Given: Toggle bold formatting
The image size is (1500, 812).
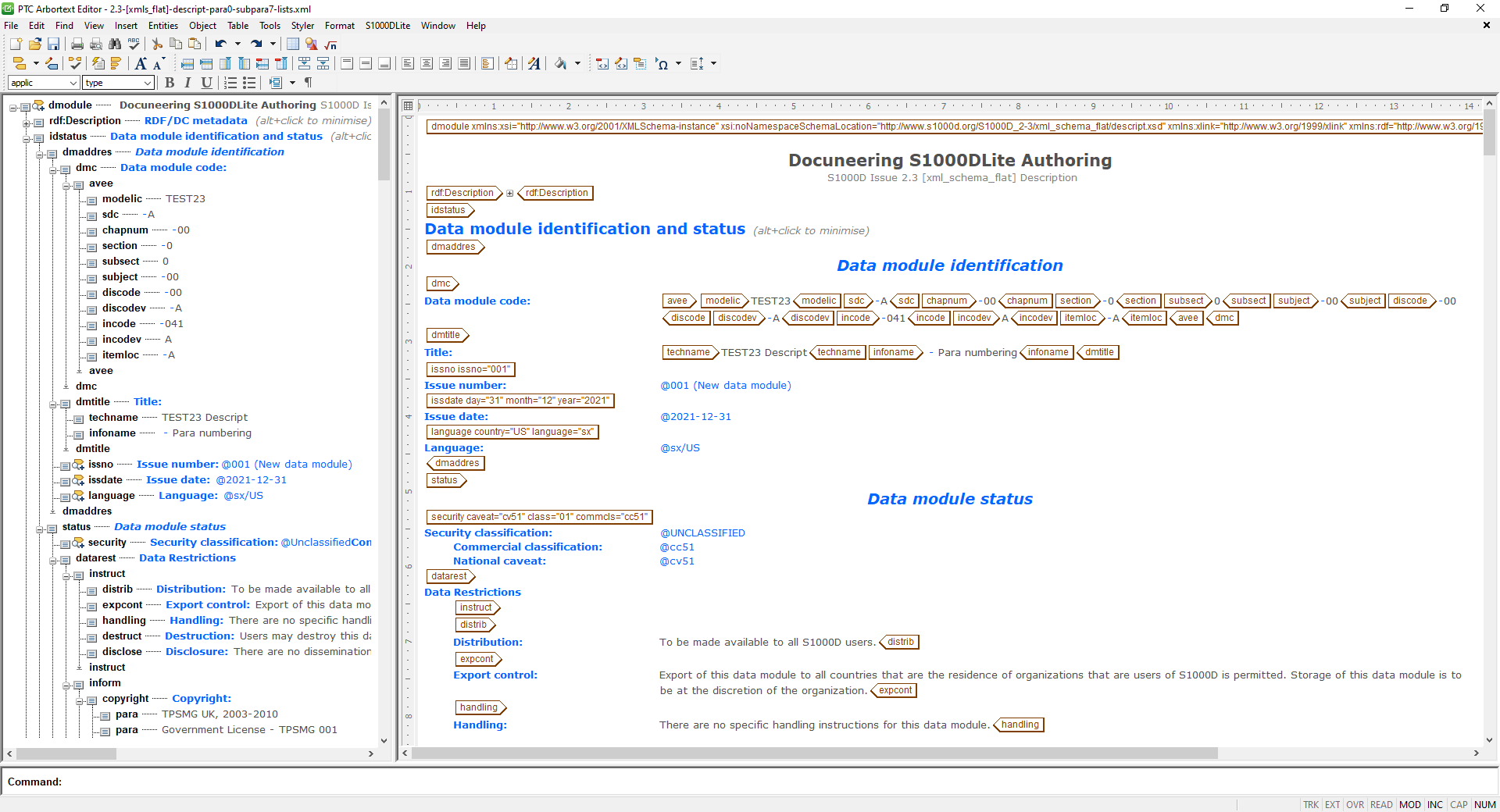Looking at the screenshot, I should [170, 83].
